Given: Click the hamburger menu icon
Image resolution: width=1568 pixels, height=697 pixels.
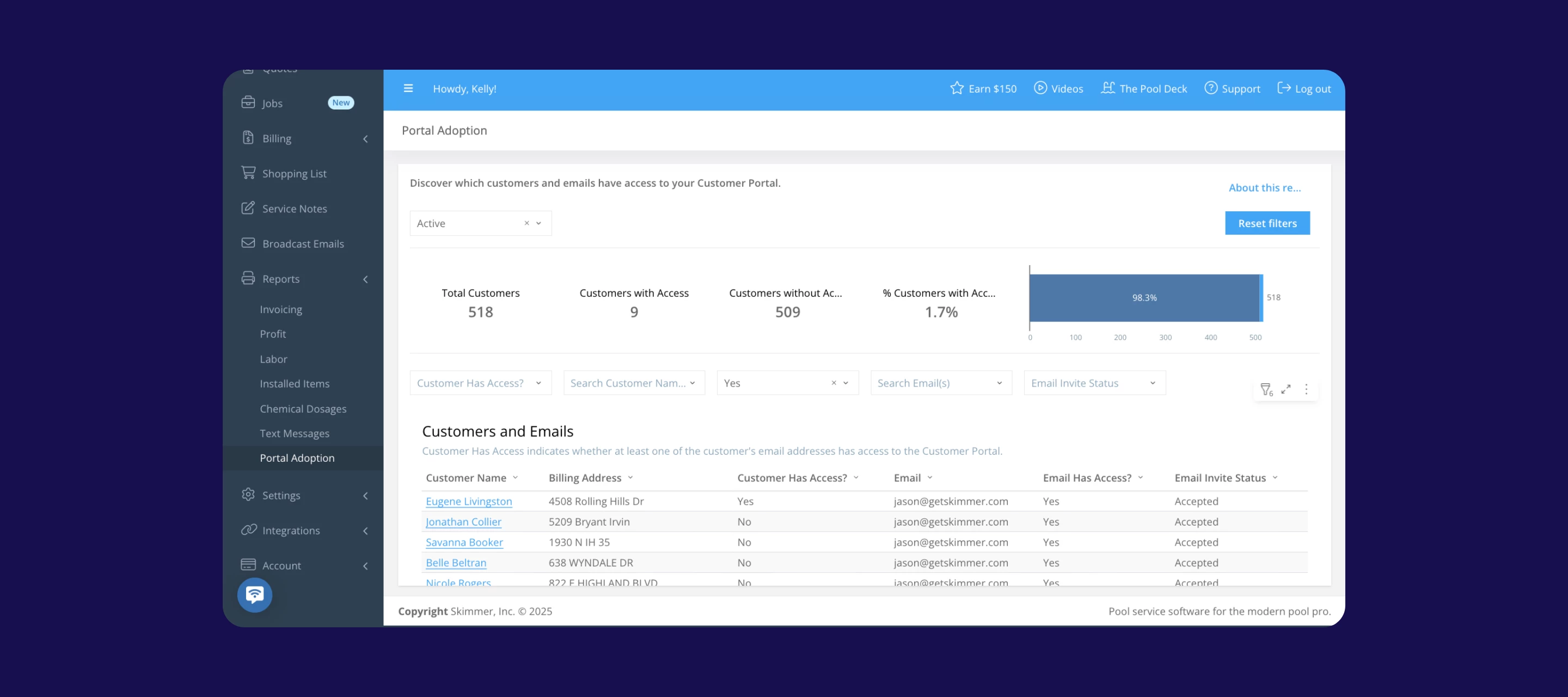Looking at the screenshot, I should 408,88.
